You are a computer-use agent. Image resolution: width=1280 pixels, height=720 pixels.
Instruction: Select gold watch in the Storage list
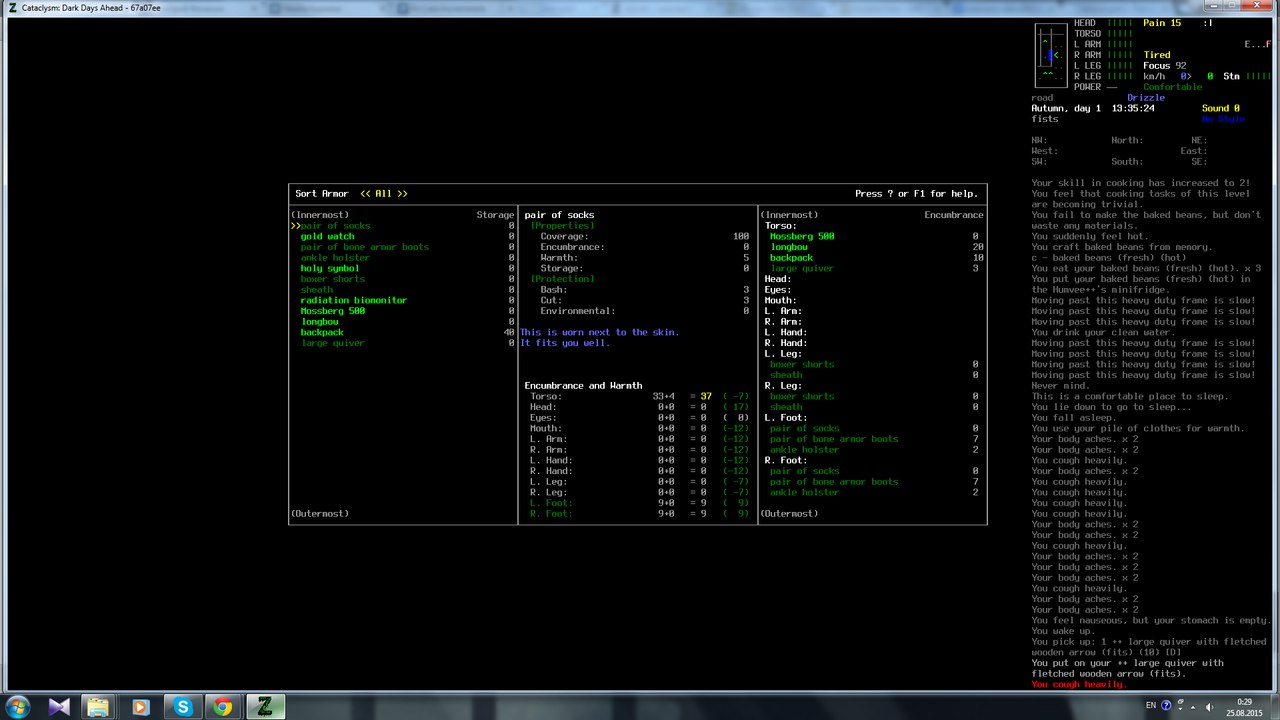coord(327,237)
